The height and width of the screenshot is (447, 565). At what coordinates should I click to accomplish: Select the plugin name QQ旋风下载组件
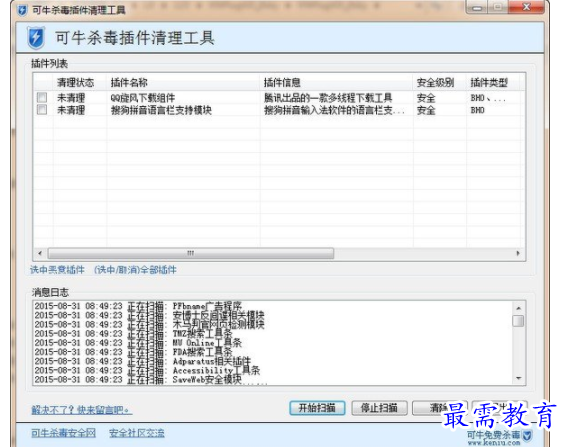(143, 98)
